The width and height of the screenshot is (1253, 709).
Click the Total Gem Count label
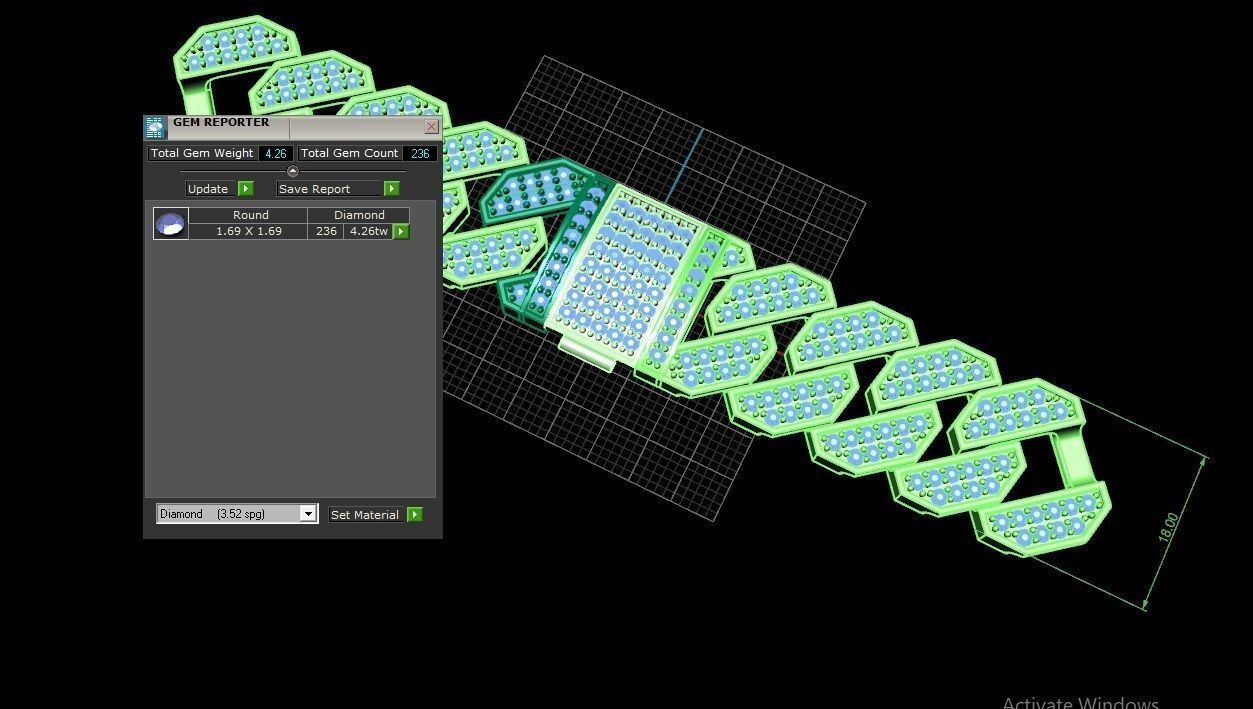pyautogui.click(x=350, y=153)
